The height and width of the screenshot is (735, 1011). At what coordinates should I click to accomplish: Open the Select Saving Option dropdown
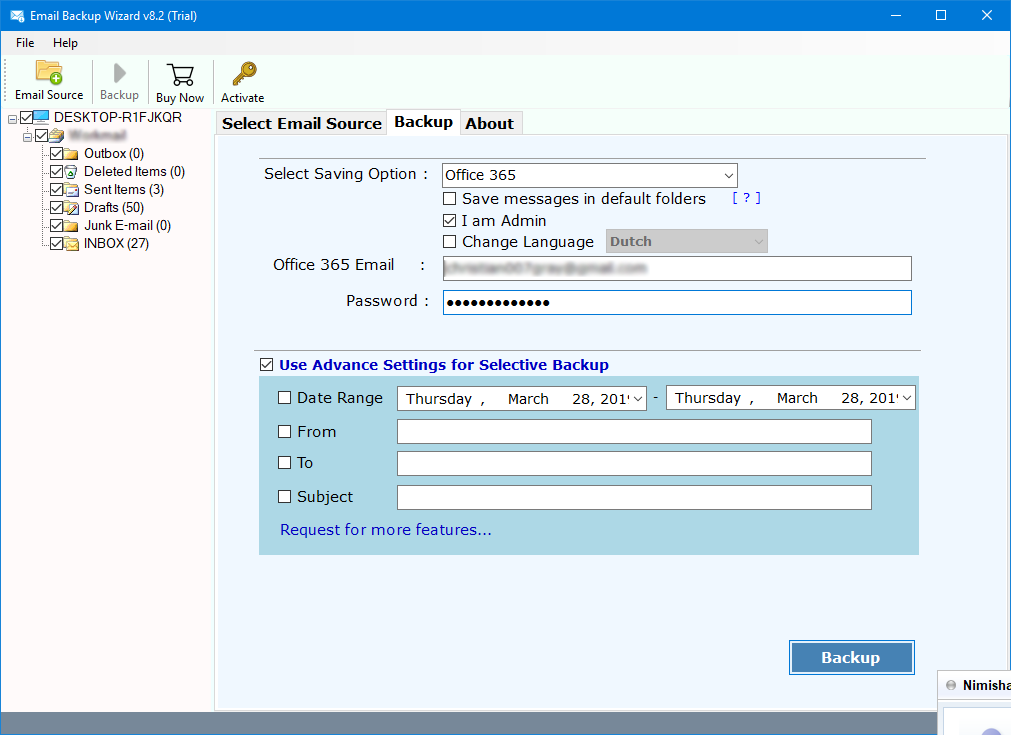[589, 175]
